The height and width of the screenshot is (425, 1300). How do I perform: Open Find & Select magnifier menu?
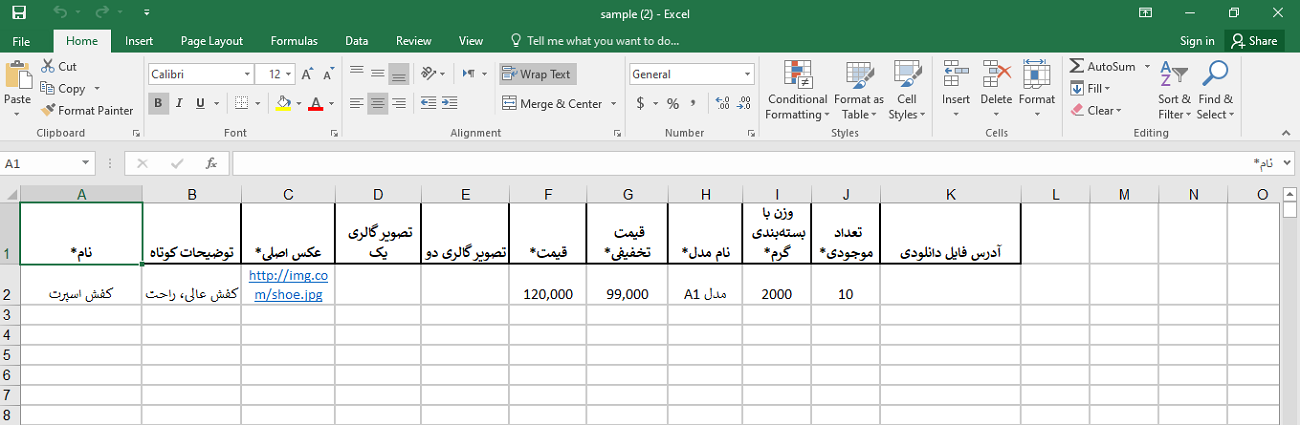(1215, 90)
